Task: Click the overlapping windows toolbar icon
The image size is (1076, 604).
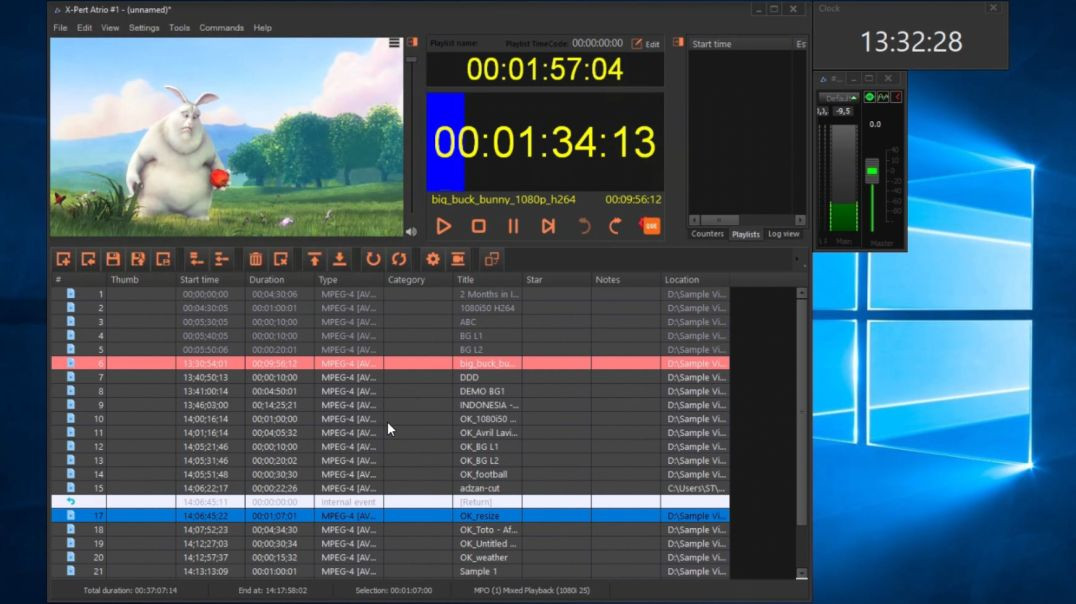Action: click(491, 259)
